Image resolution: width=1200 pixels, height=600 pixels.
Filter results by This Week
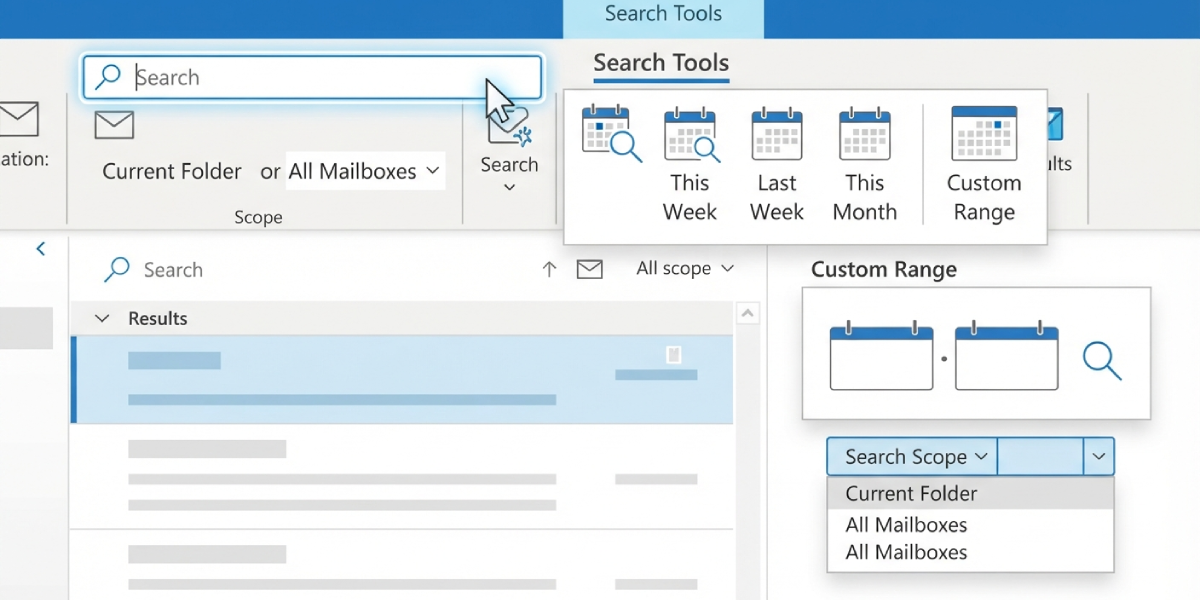(x=690, y=166)
